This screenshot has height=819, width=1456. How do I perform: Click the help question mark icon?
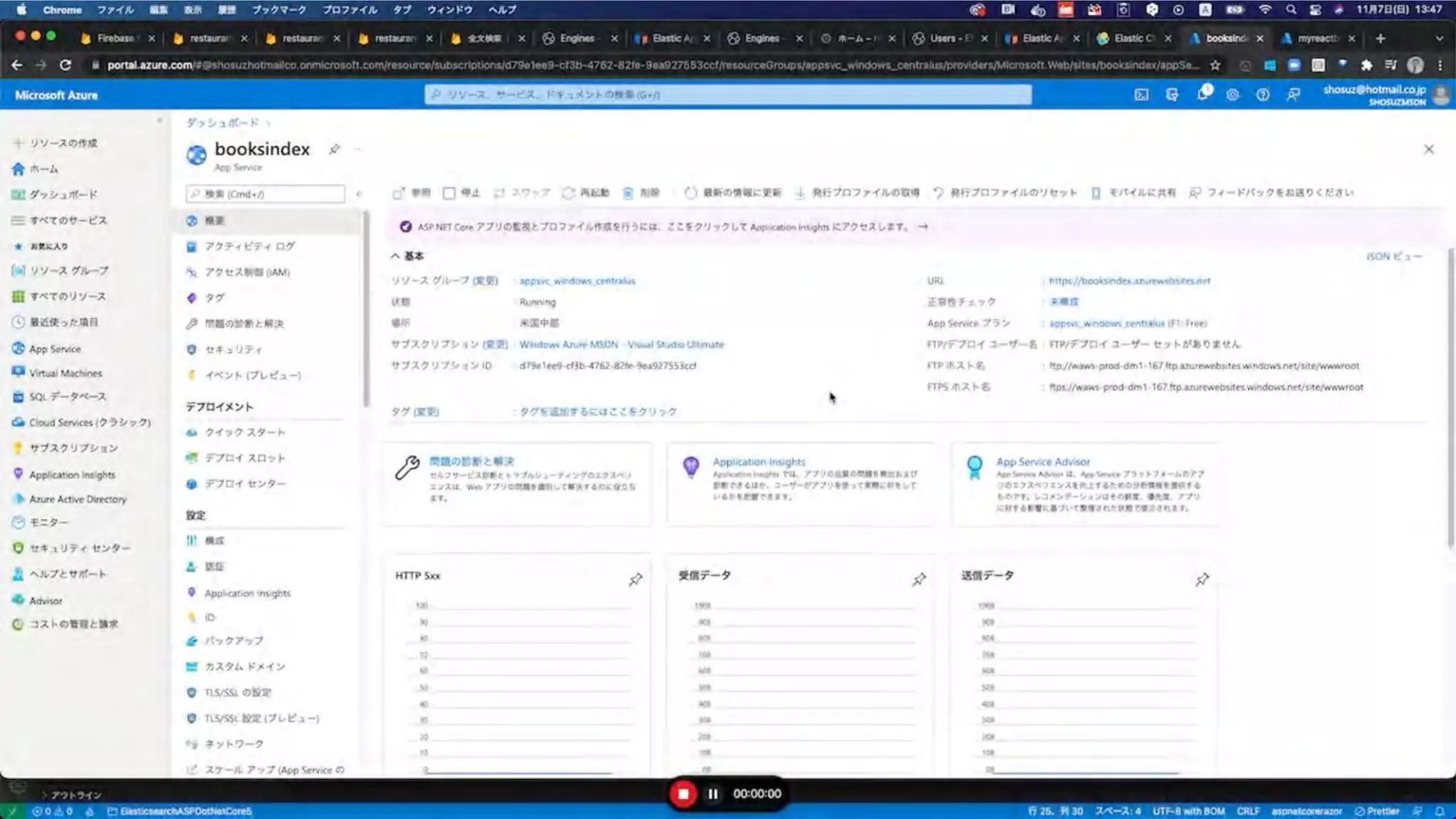(x=1263, y=95)
